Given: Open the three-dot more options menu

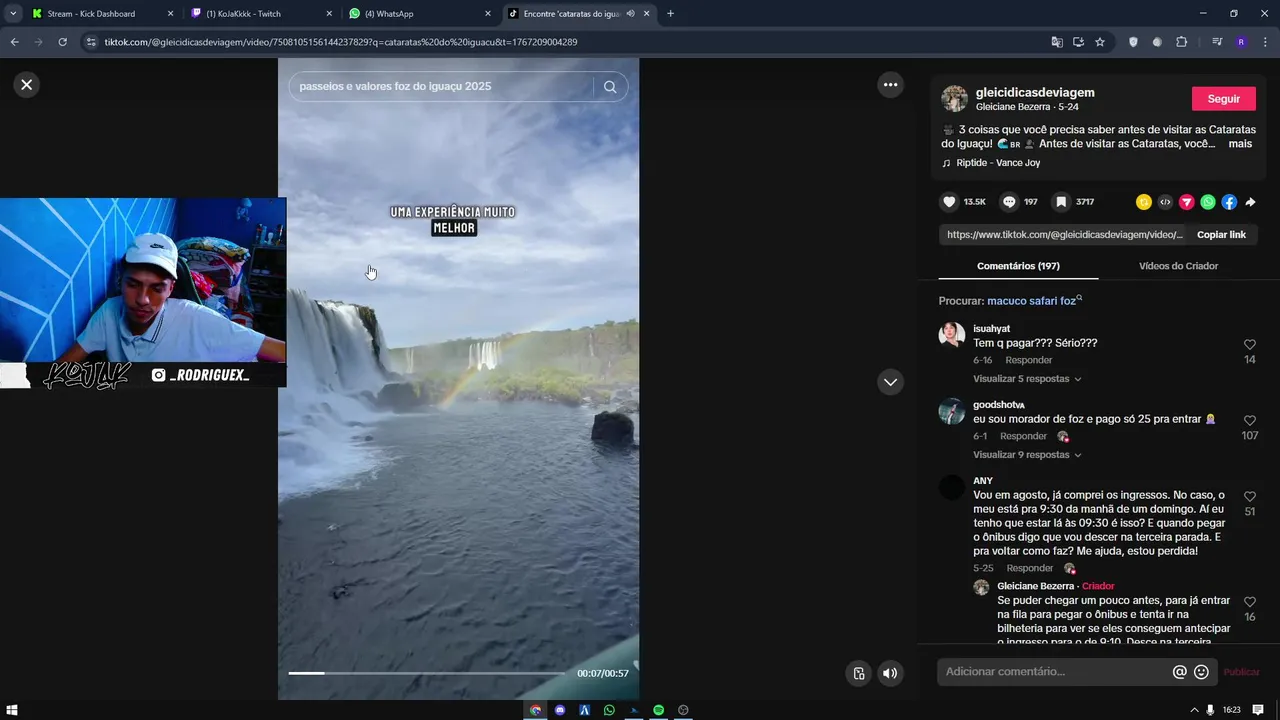Looking at the screenshot, I should (x=890, y=85).
